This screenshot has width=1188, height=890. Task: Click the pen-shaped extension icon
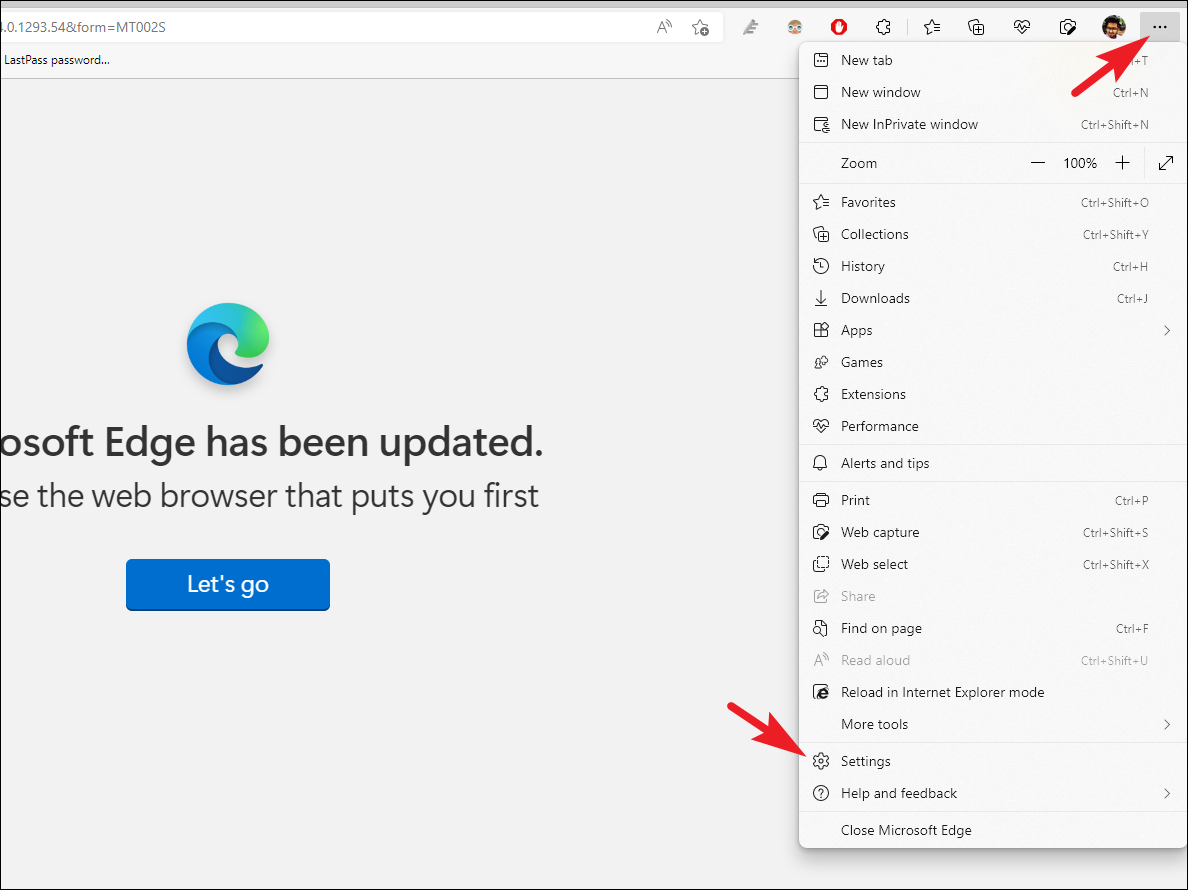tap(750, 27)
